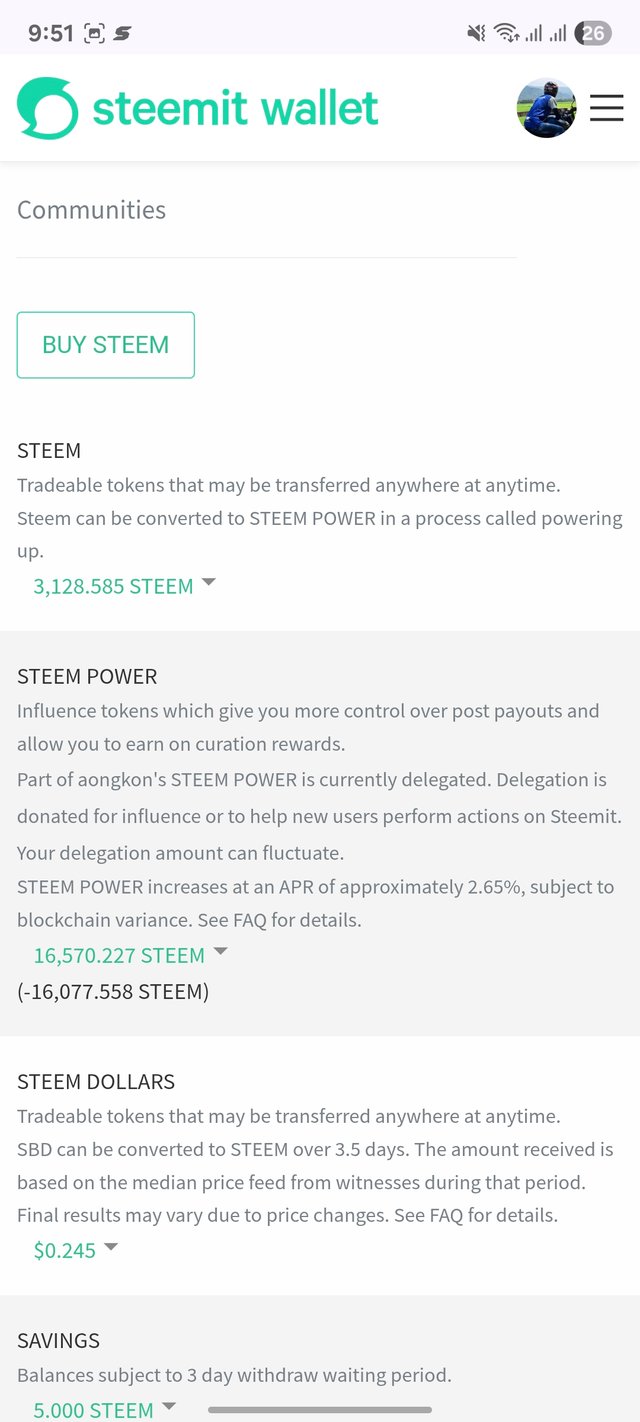The width and height of the screenshot is (640, 1422).
Task: Tap the screen recorder status icon
Action: (94, 33)
